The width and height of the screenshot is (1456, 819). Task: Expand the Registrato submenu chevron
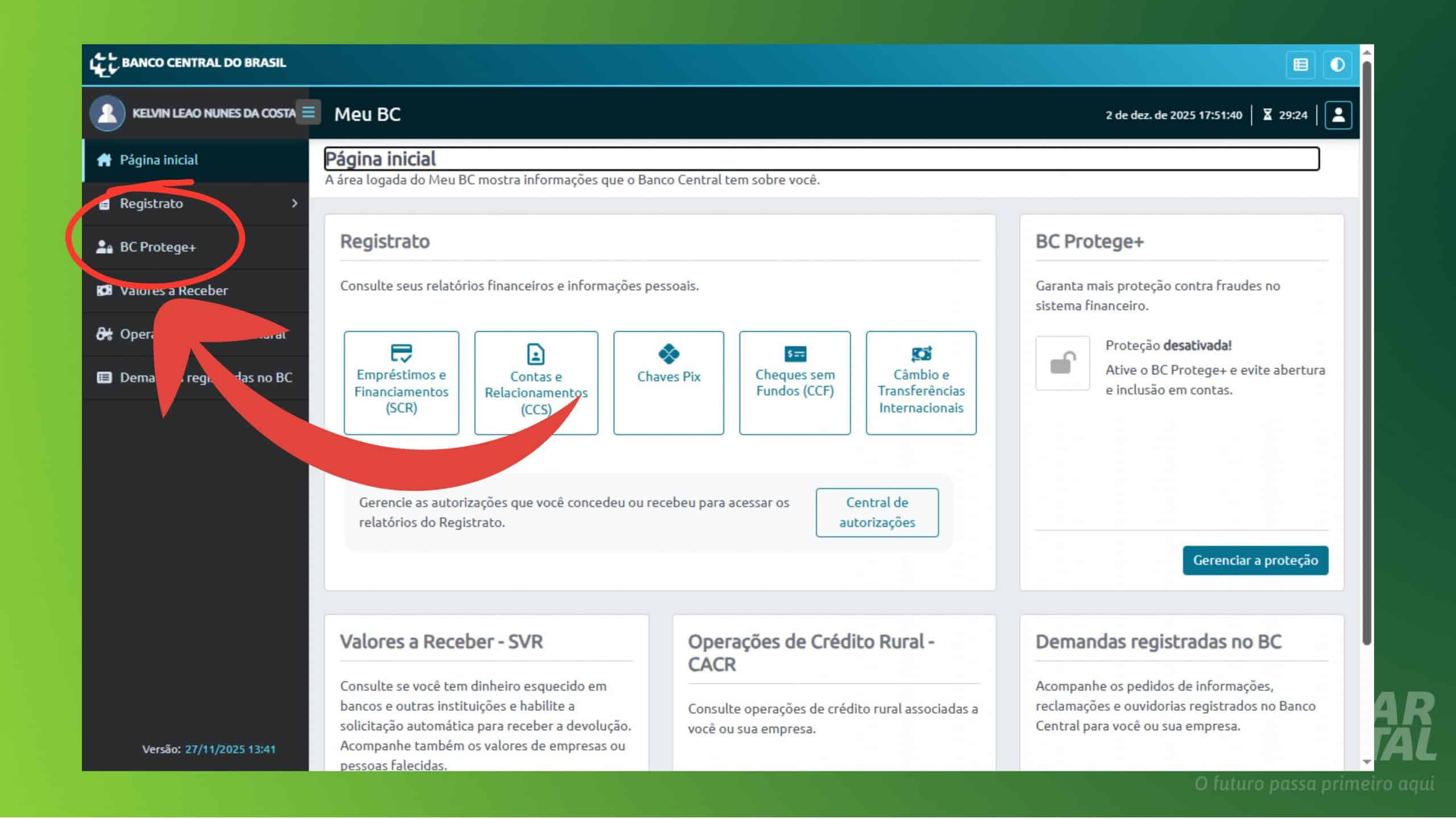click(294, 204)
